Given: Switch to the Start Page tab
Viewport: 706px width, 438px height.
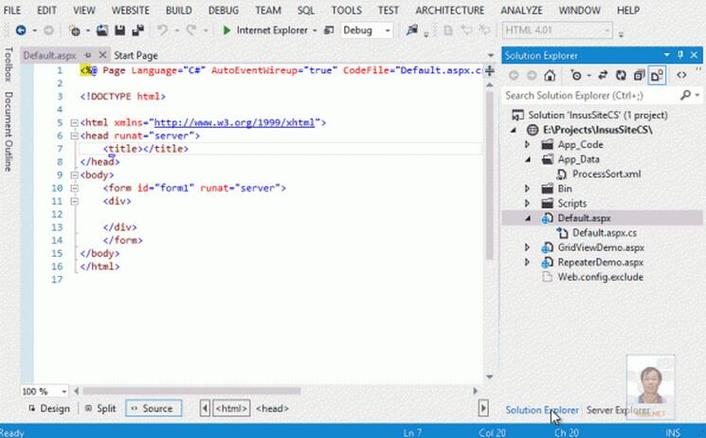Looking at the screenshot, I should pyautogui.click(x=136, y=54).
